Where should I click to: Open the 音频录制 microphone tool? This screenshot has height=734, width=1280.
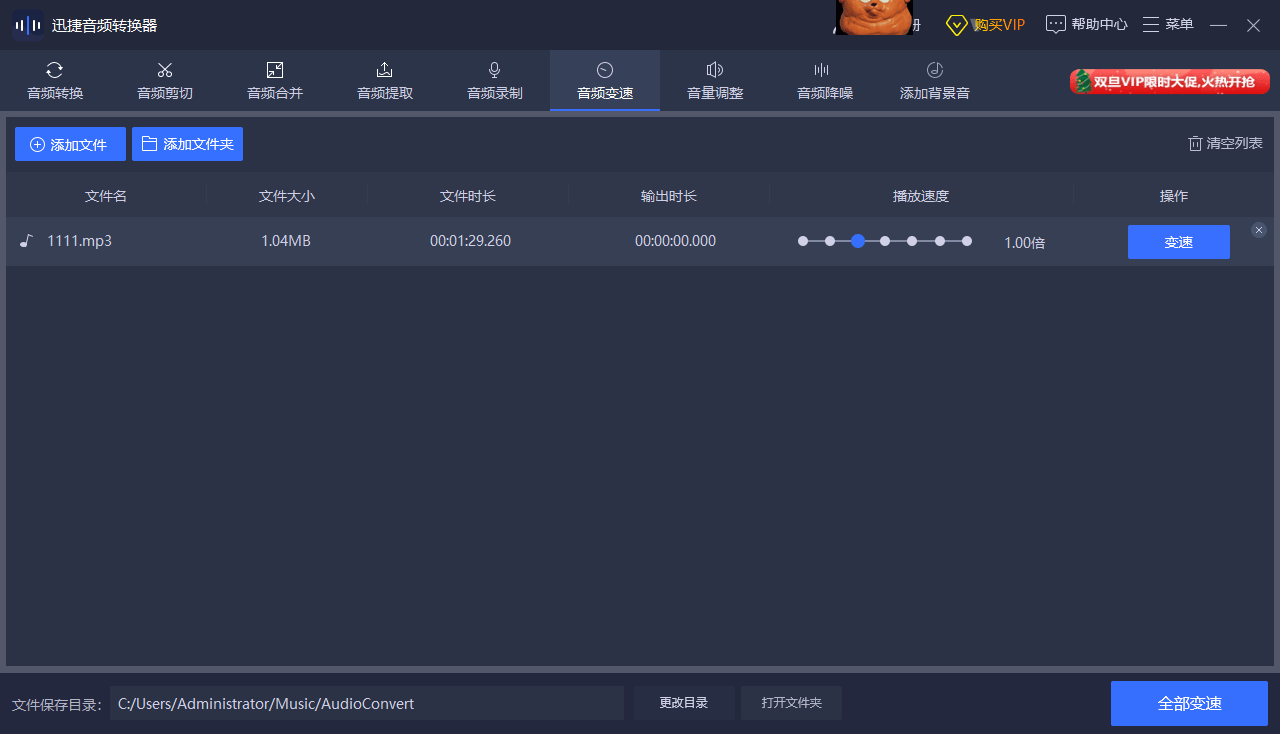tap(495, 81)
